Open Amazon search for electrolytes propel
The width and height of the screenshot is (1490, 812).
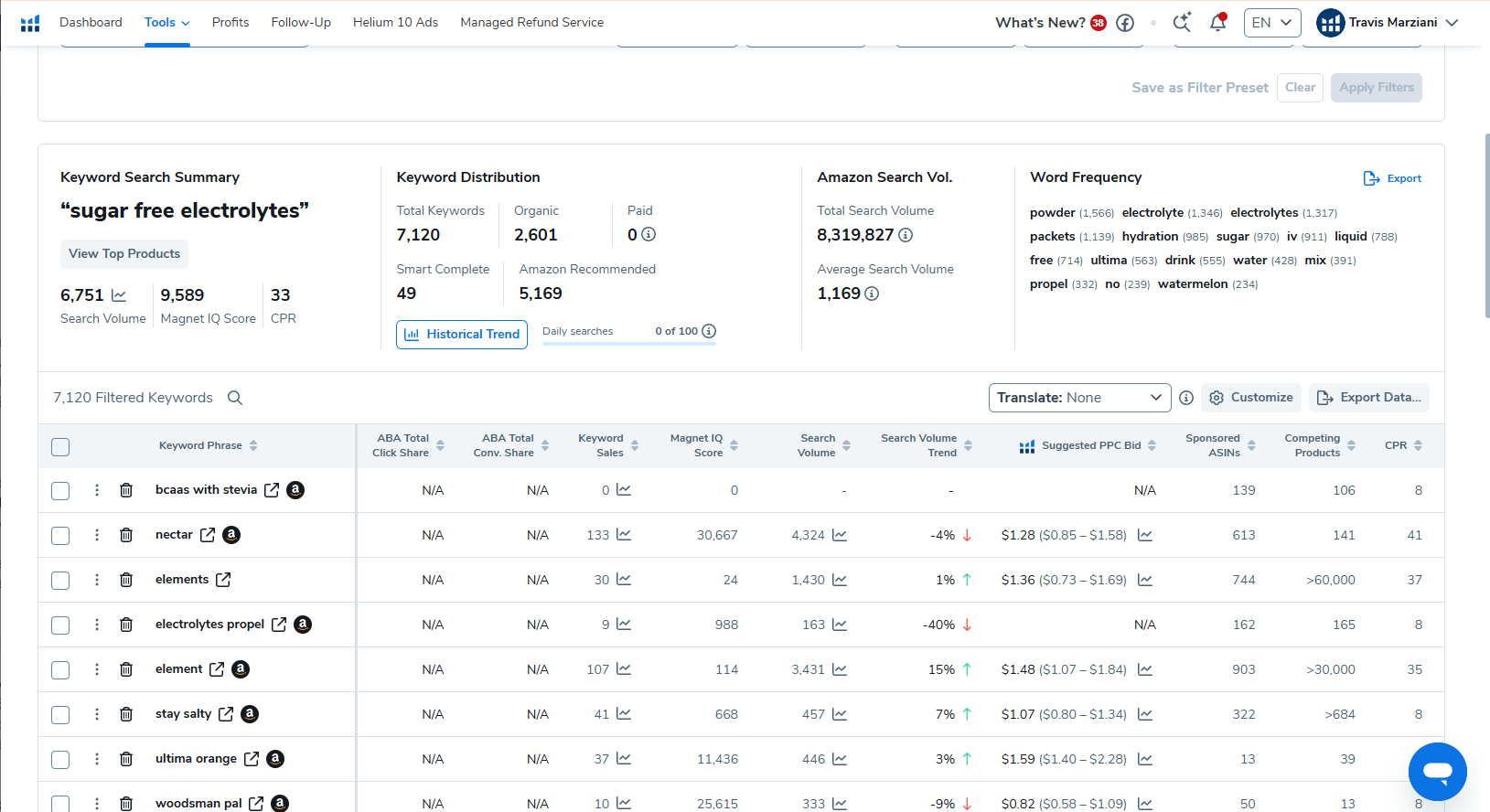(303, 625)
